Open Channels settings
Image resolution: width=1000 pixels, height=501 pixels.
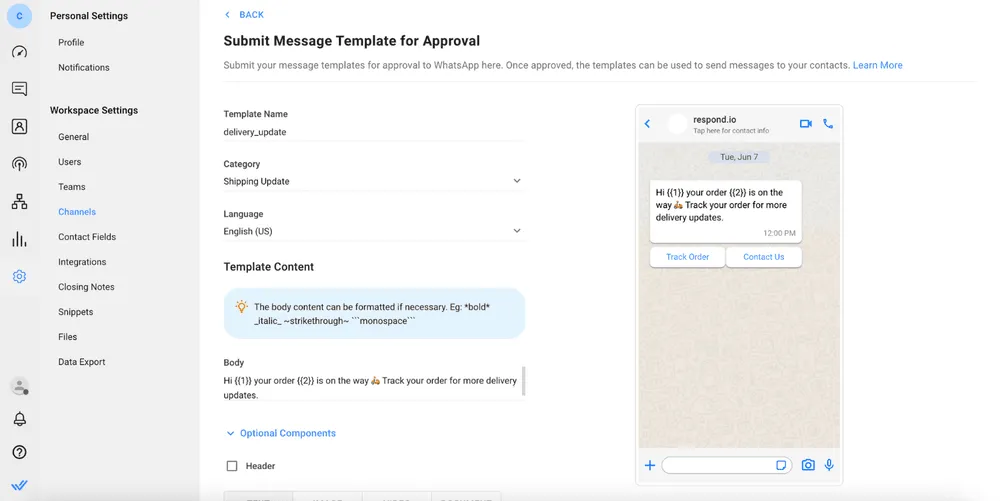(x=77, y=212)
